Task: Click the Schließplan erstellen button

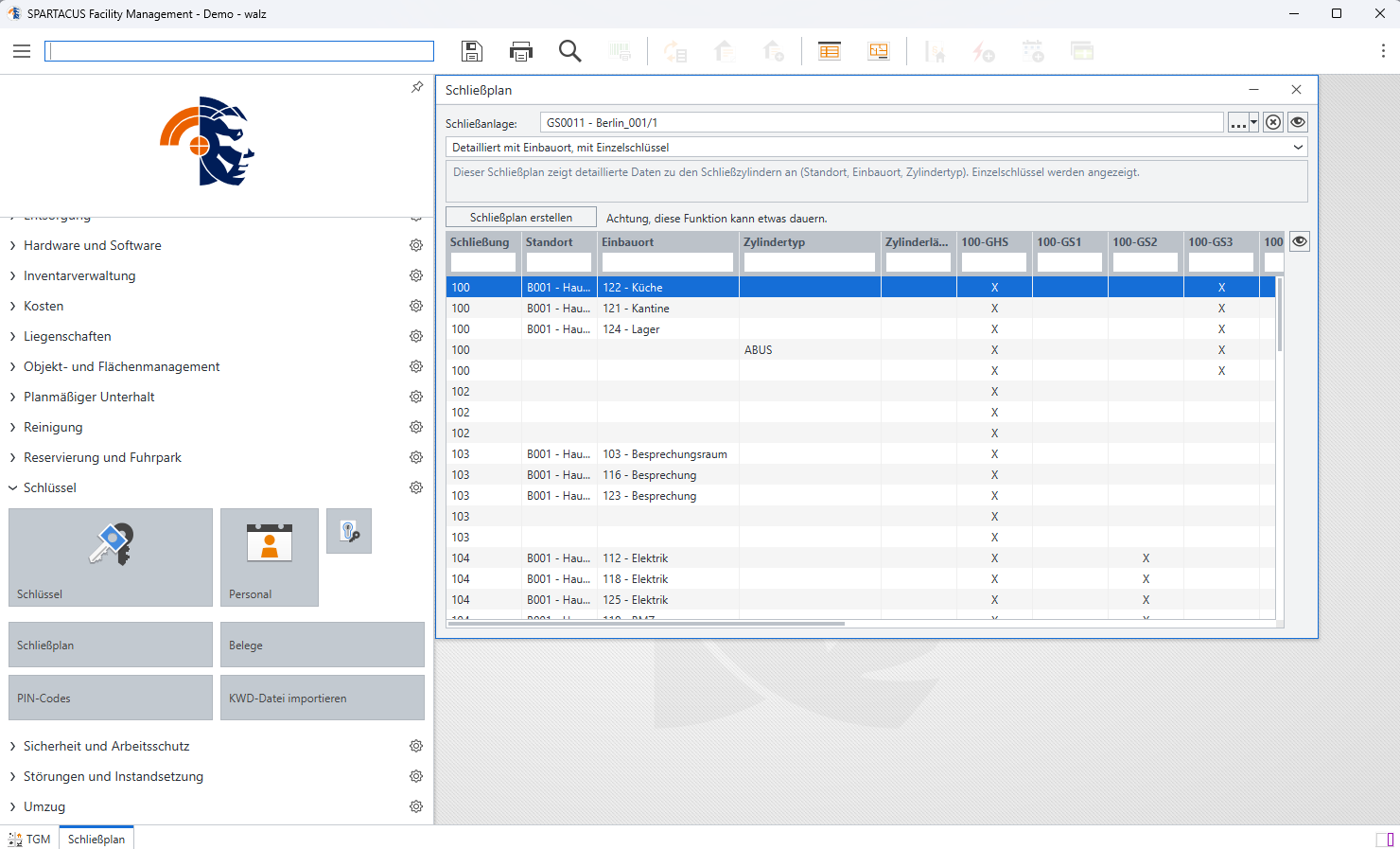Action: pos(521,218)
